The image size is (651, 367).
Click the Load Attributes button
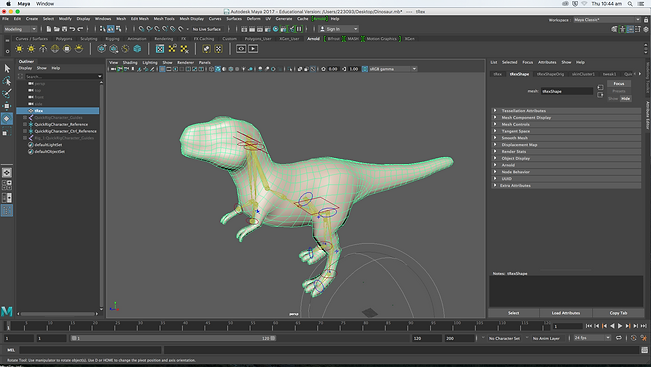pos(565,313)
